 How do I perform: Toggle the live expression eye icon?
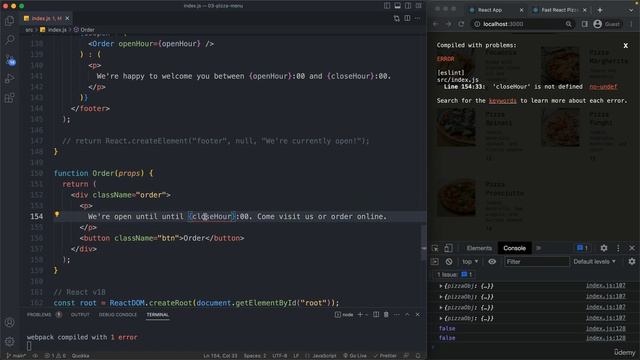(492, 262)
